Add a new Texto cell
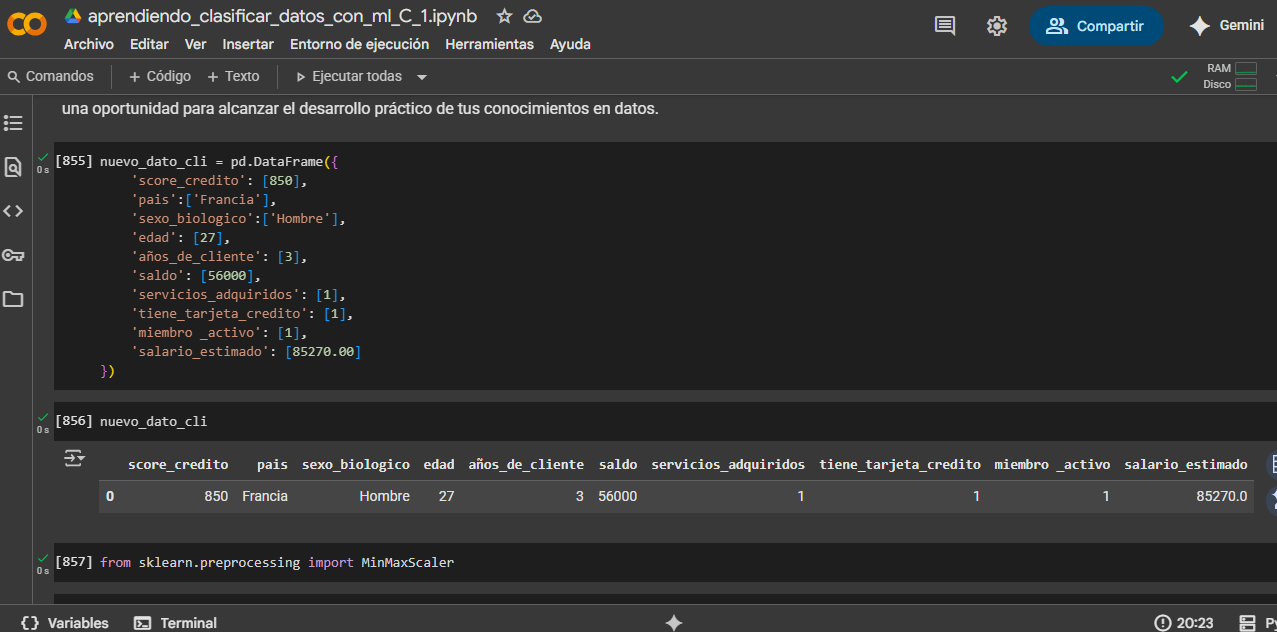This screenshot has height=632, width=1277. tap(233, 76)
